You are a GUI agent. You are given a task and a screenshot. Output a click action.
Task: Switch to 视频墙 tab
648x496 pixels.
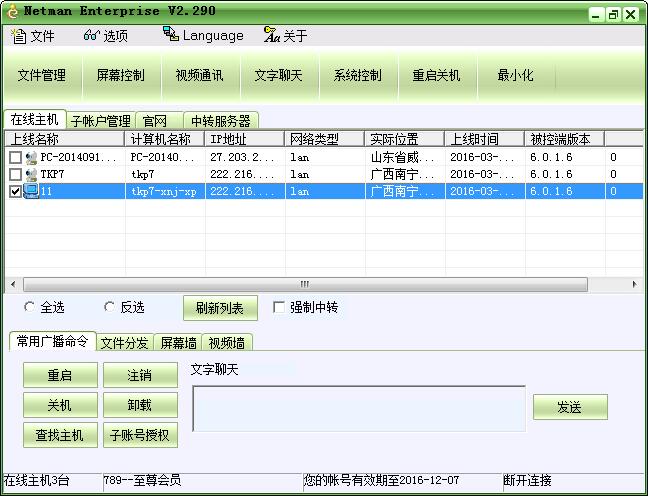pyautogui.click(x=227, y=343)
